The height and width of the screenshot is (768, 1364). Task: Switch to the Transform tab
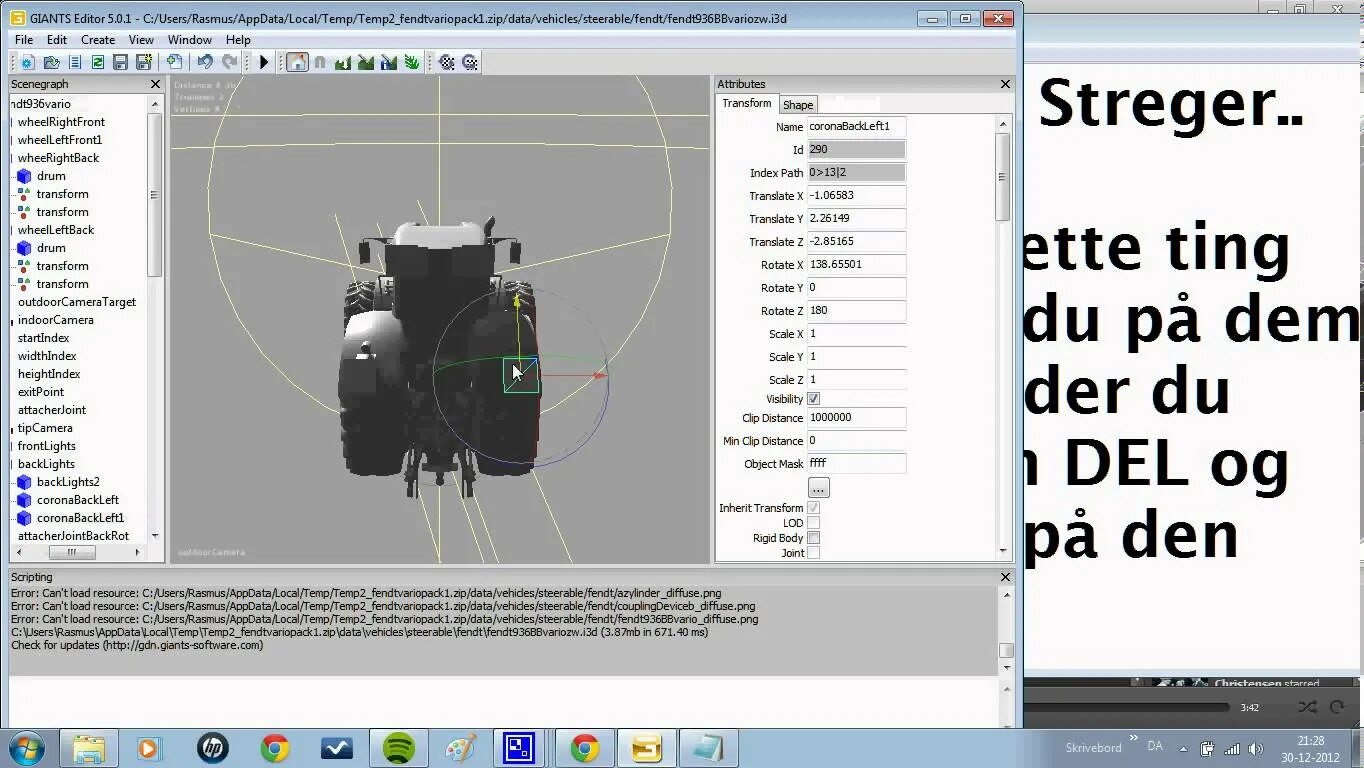(747, 104)
